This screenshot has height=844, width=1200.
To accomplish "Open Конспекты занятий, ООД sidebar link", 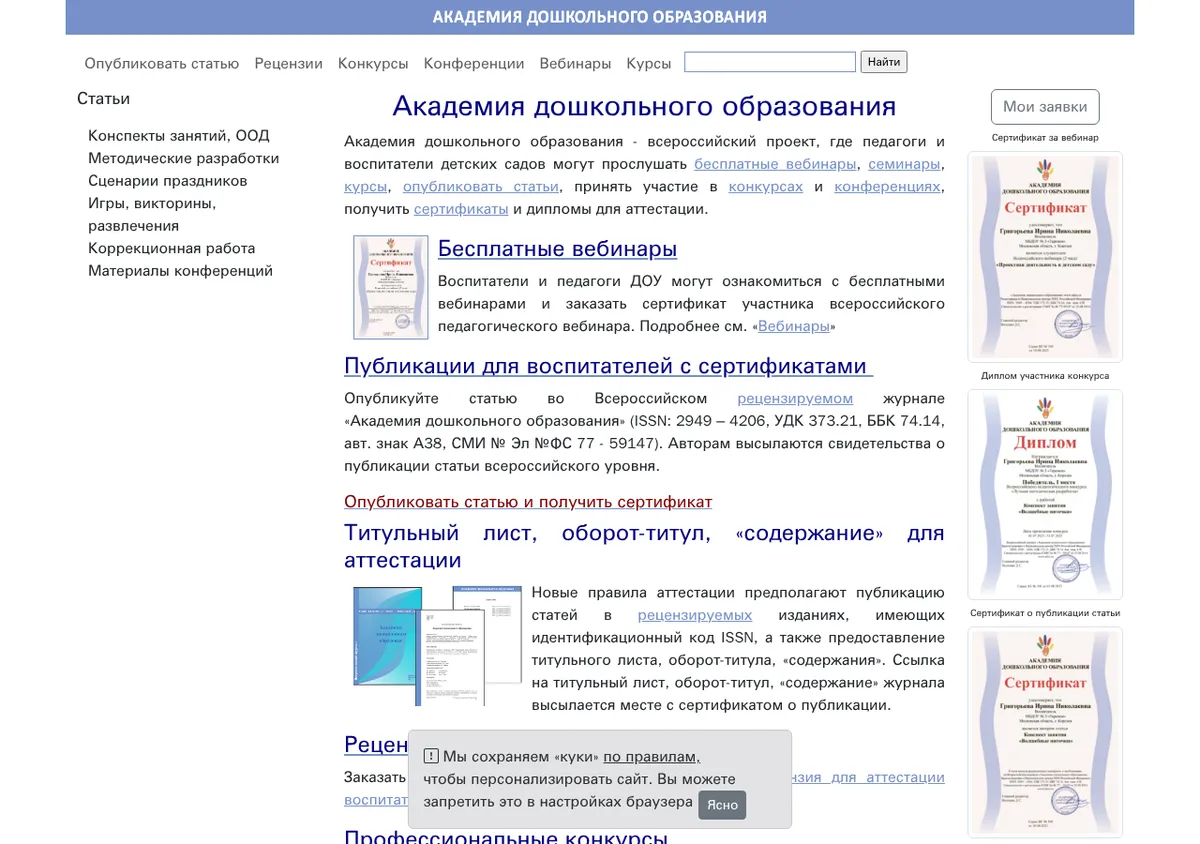I will pos(179,135).
